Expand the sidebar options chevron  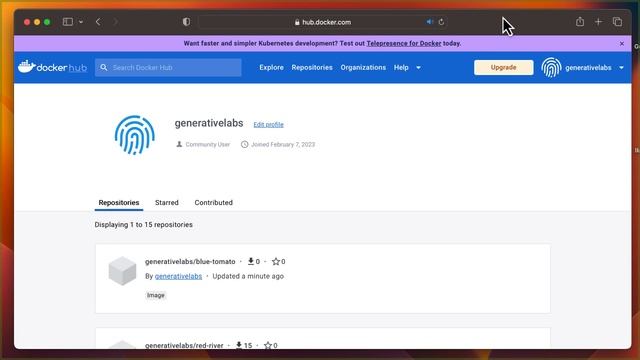pos(81,22)
